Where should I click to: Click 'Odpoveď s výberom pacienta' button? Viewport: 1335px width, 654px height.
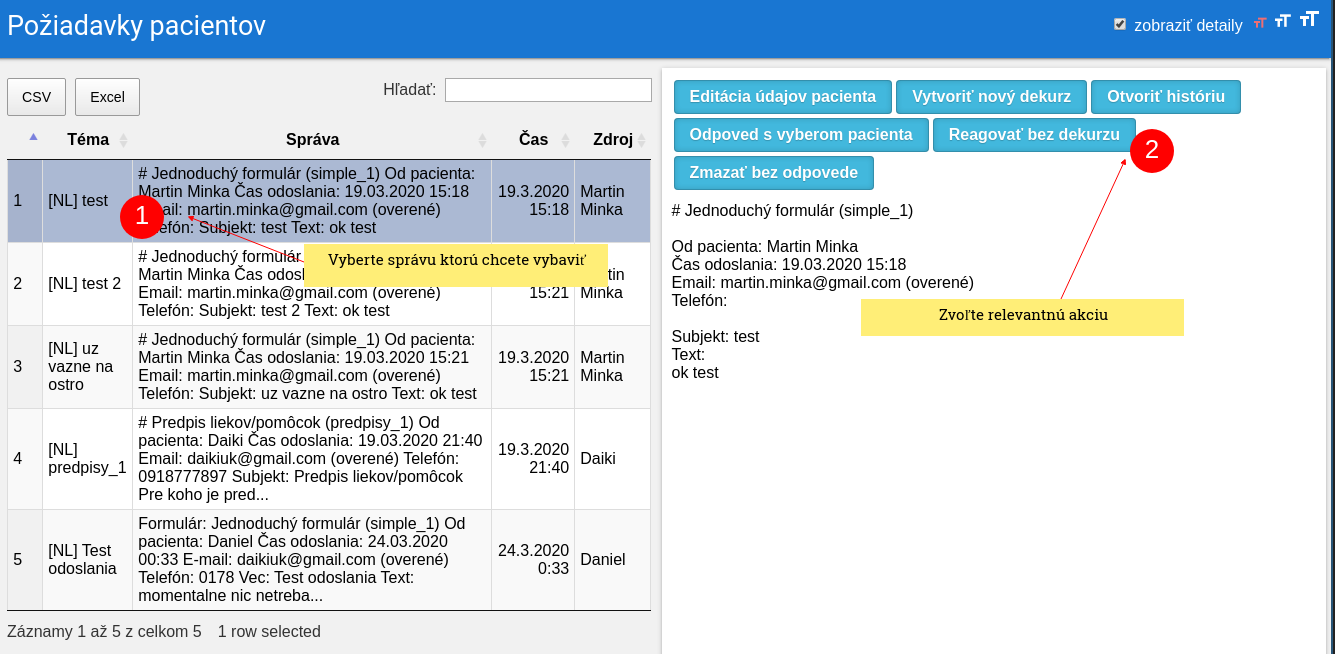pos(800,135)
